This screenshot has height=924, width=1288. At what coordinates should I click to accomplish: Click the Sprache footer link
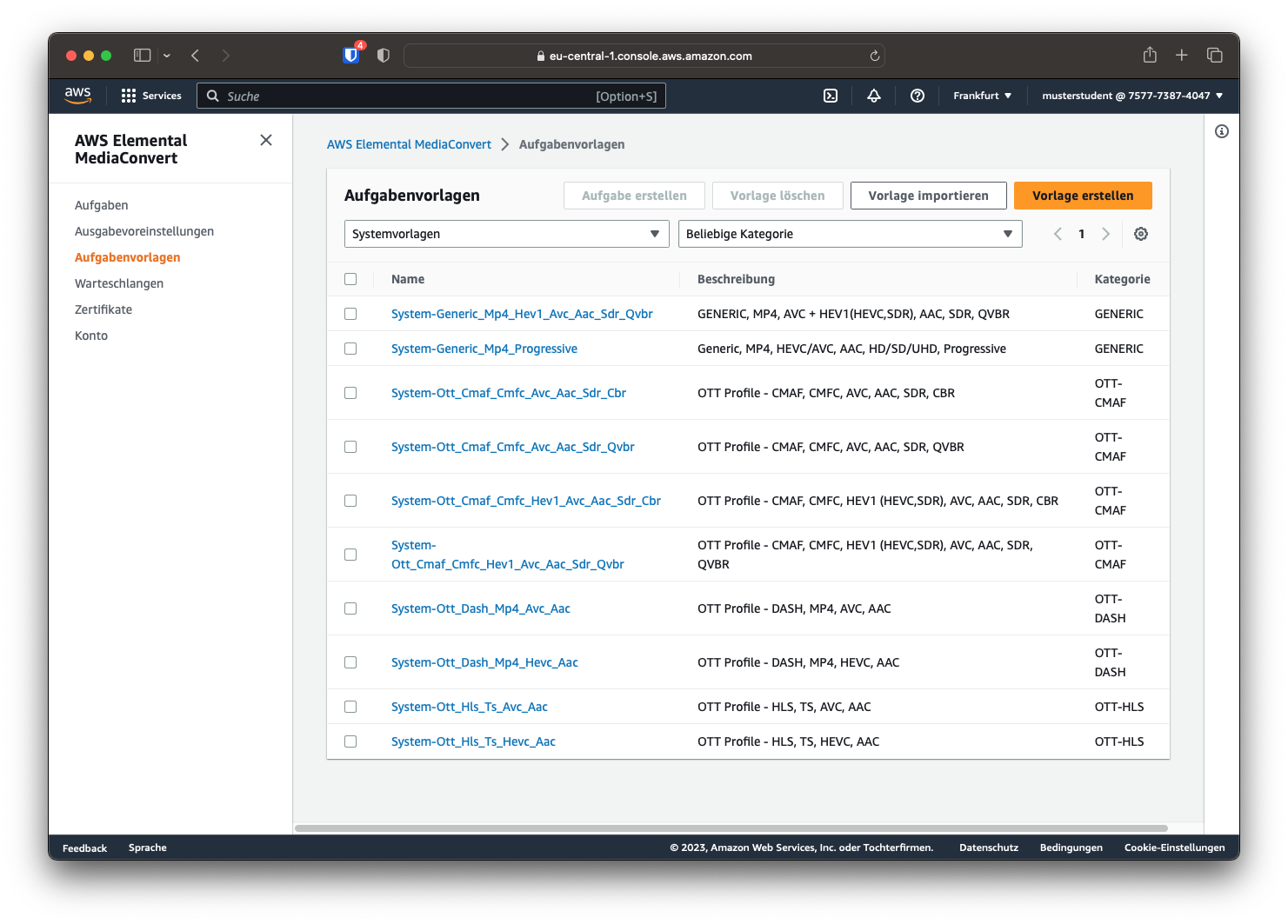pos(148,848)
